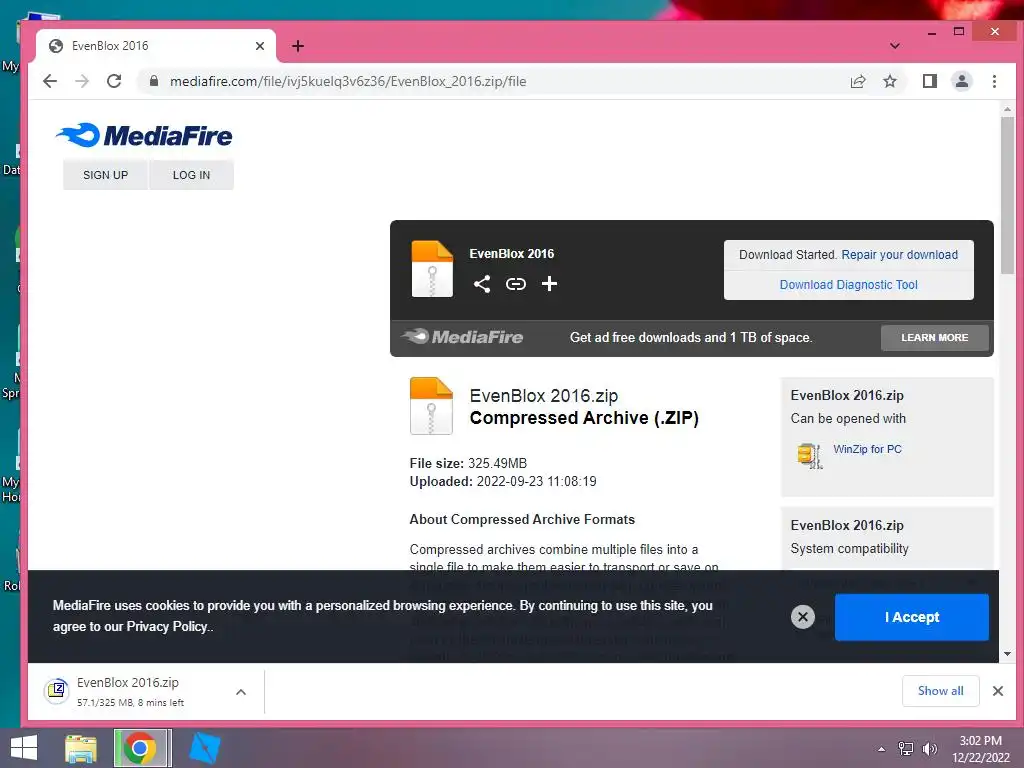This screenshot has height=768, width=1024.
Task: Open Windows Start menu
Action: [x=24, y=748]
